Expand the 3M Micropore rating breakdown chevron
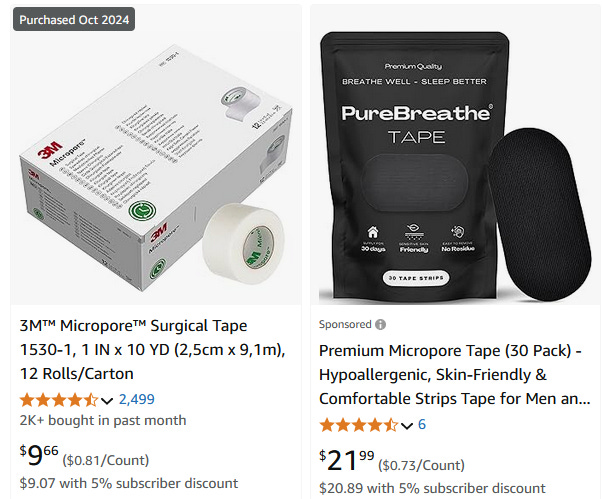 [x=107, y=401]
